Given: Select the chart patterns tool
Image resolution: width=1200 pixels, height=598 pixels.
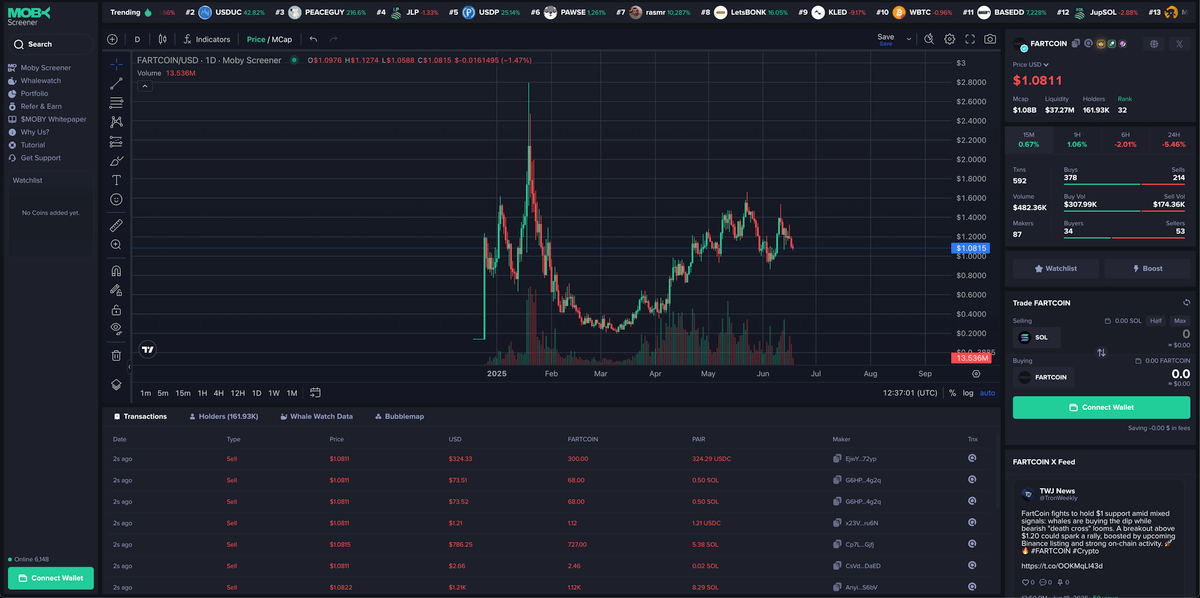Looking at the screenshot, I should pos(116,122).
